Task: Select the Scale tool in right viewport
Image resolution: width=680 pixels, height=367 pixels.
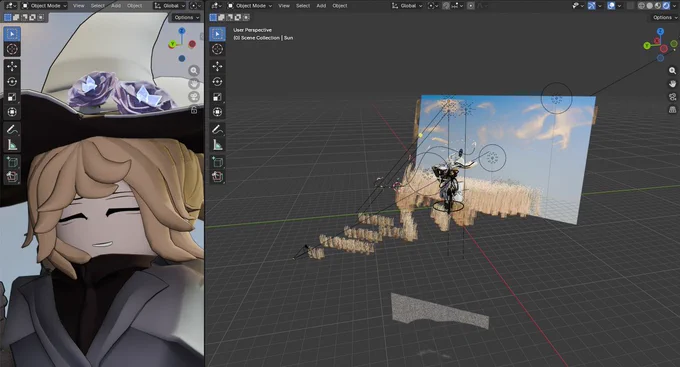Action: click(217, 97)
